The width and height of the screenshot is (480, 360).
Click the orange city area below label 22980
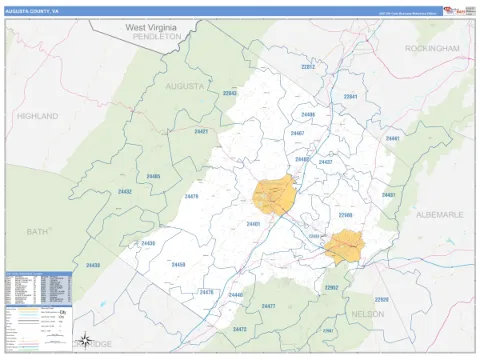345,247
